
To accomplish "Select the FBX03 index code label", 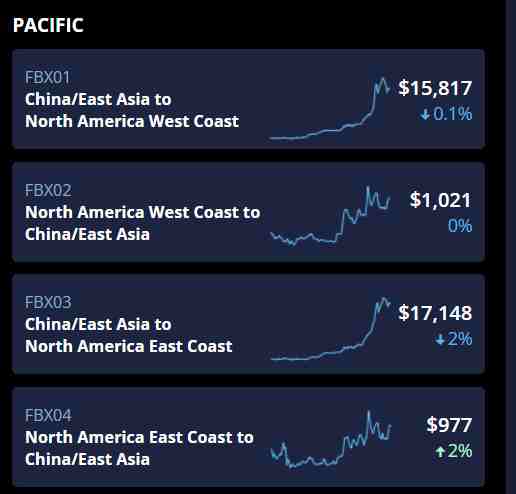I will coord(48,302).
